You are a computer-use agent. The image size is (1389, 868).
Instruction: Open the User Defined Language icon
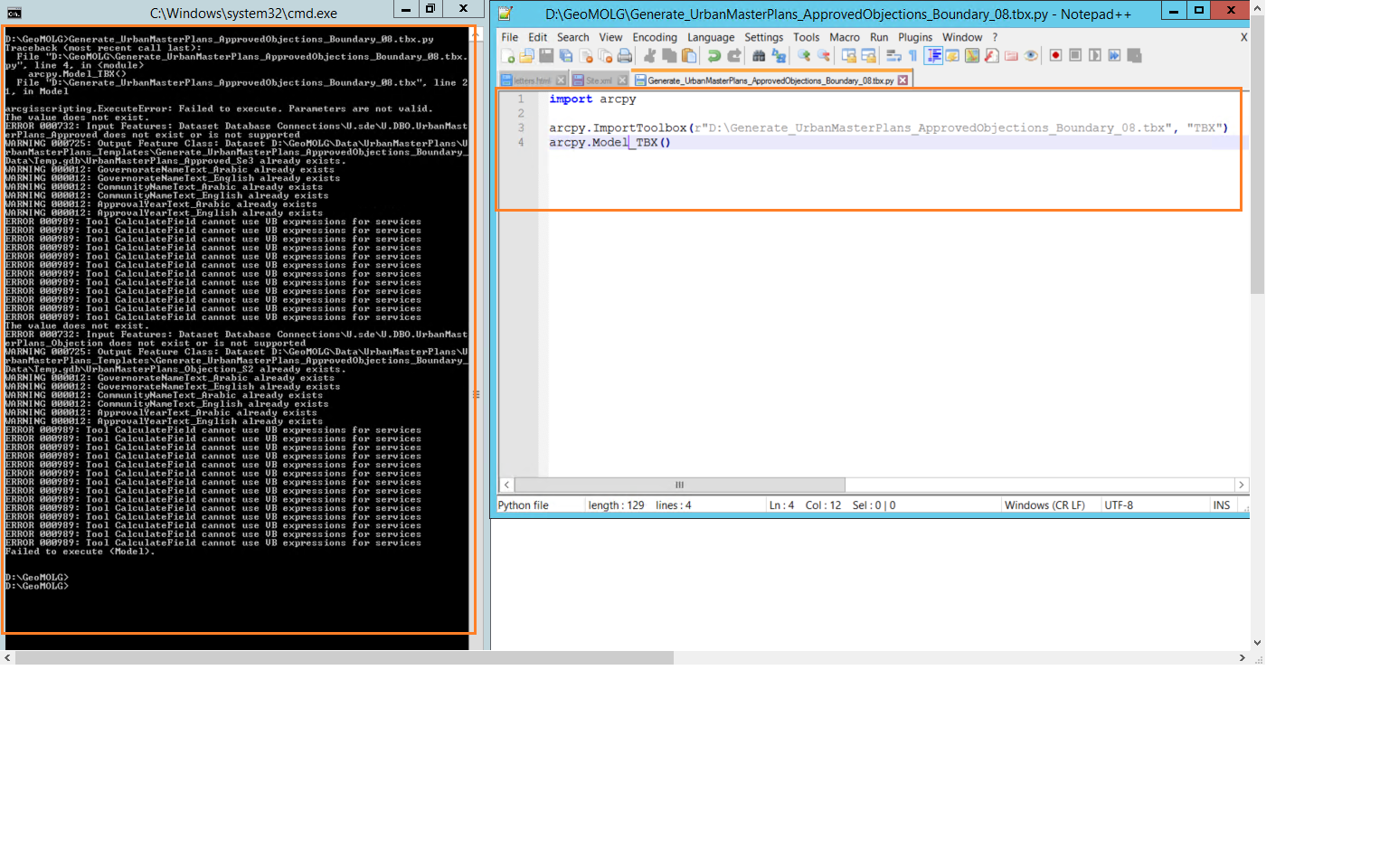(x=952, y=56)
